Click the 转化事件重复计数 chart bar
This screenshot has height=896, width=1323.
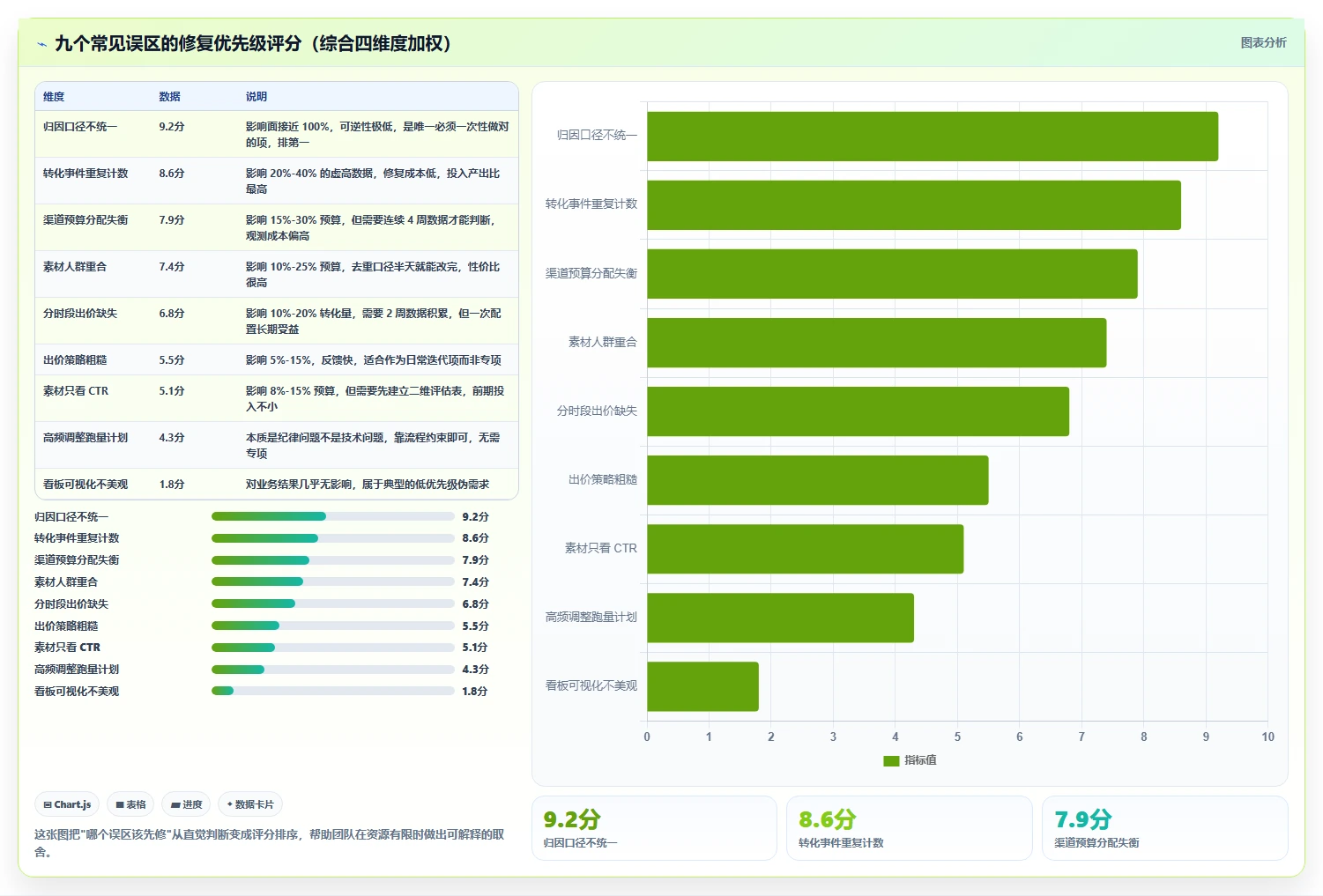[914, 205]
